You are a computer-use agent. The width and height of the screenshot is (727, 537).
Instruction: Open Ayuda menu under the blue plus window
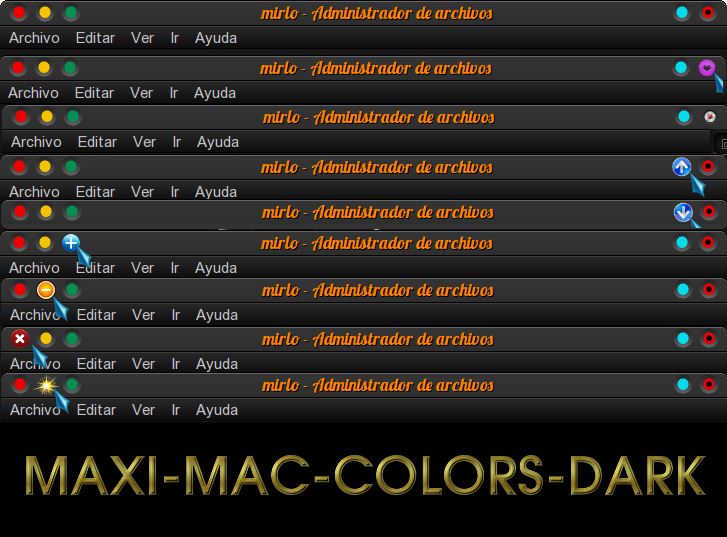(x=216, y=269)
